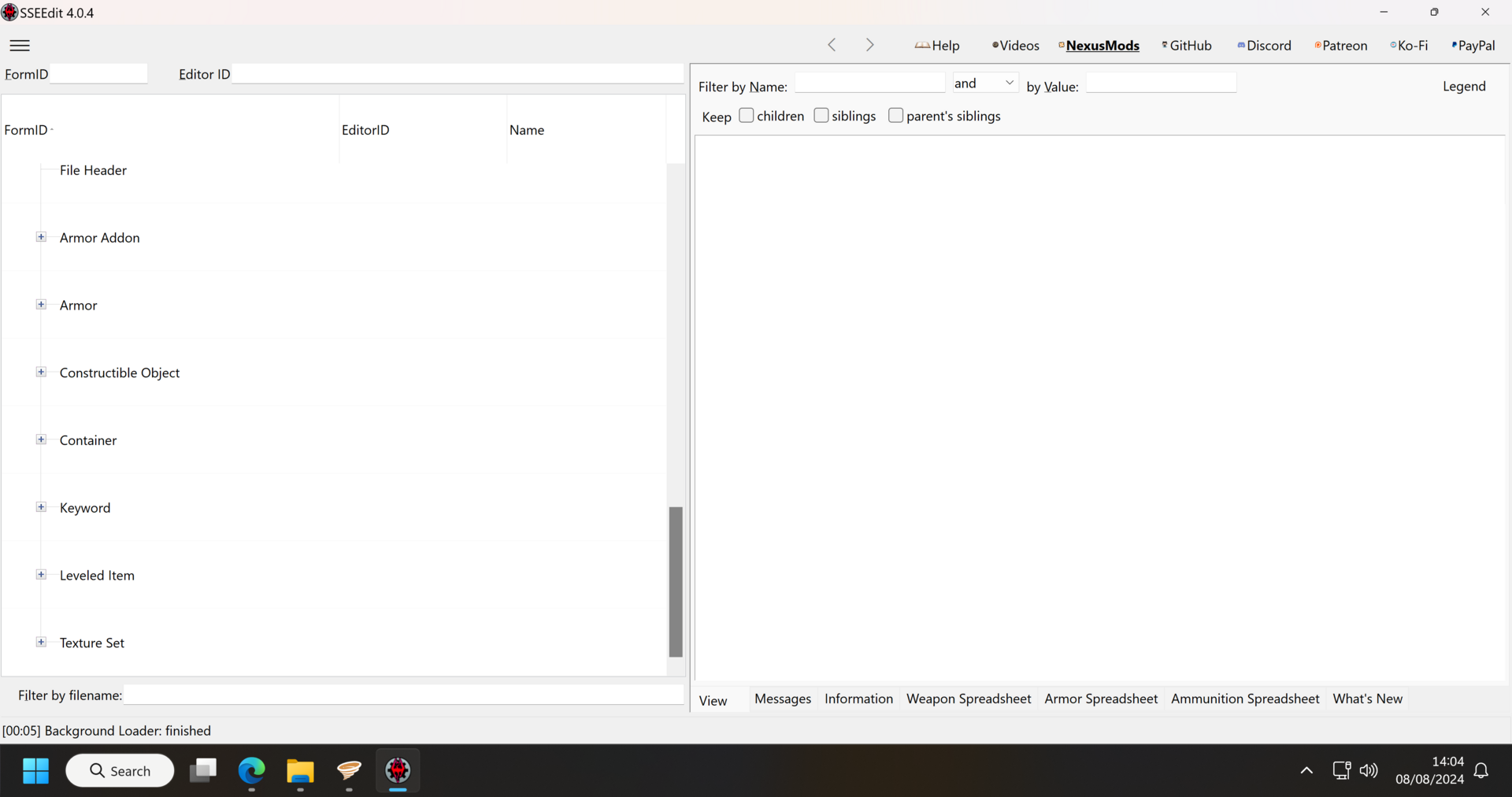The height and width of the screenshot is (797, 1512).
Task: Expand the Leveled Item group
Action: (x=41, y=575)
